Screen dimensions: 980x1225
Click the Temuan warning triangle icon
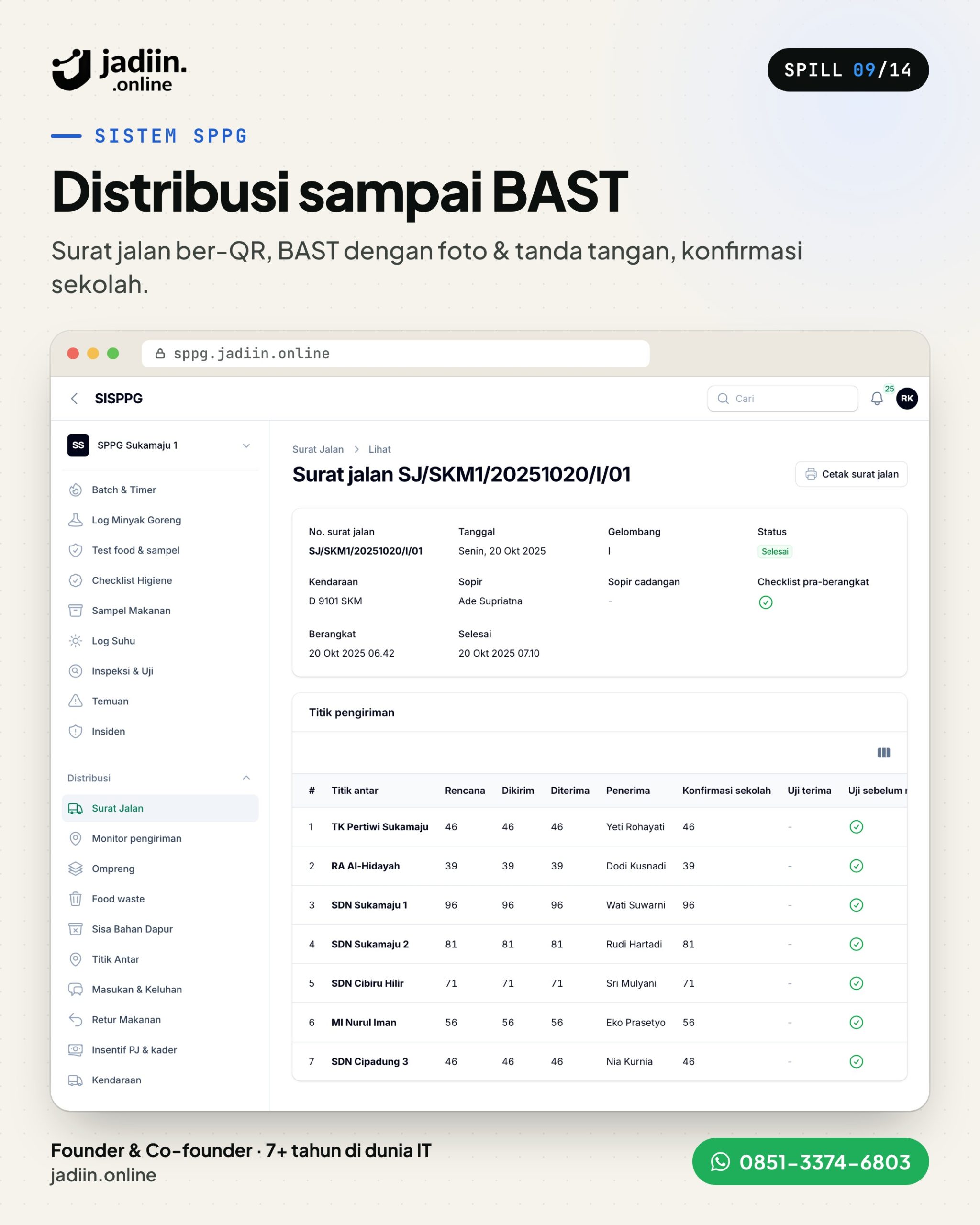point(76,701)
